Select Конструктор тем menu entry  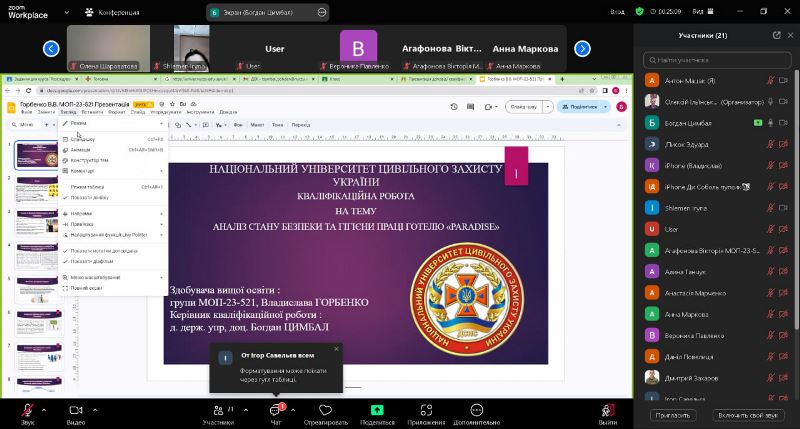tap(113, 160)
